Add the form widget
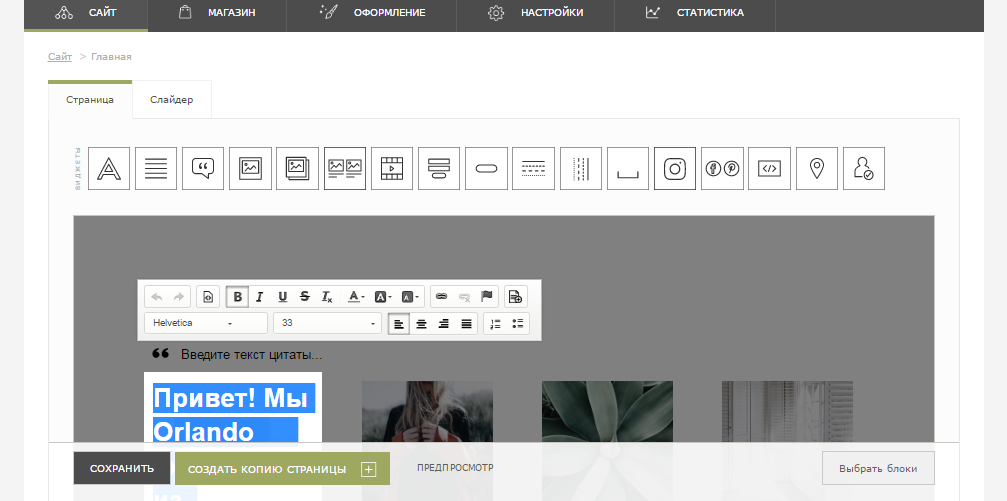Viewport: 1007px width, 501px height. (439, 168)
